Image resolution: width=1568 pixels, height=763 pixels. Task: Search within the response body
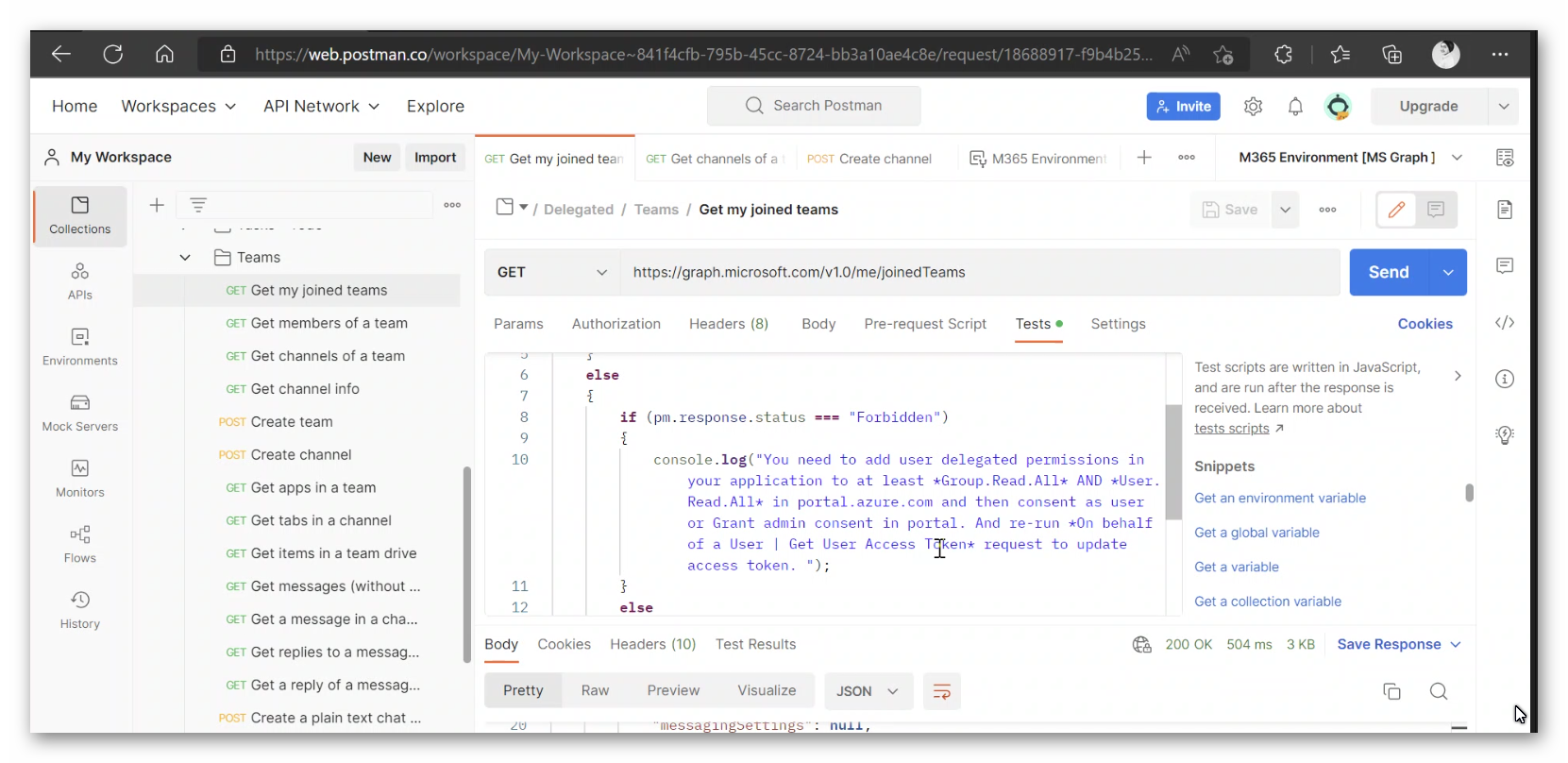[x=1439, y=691]
